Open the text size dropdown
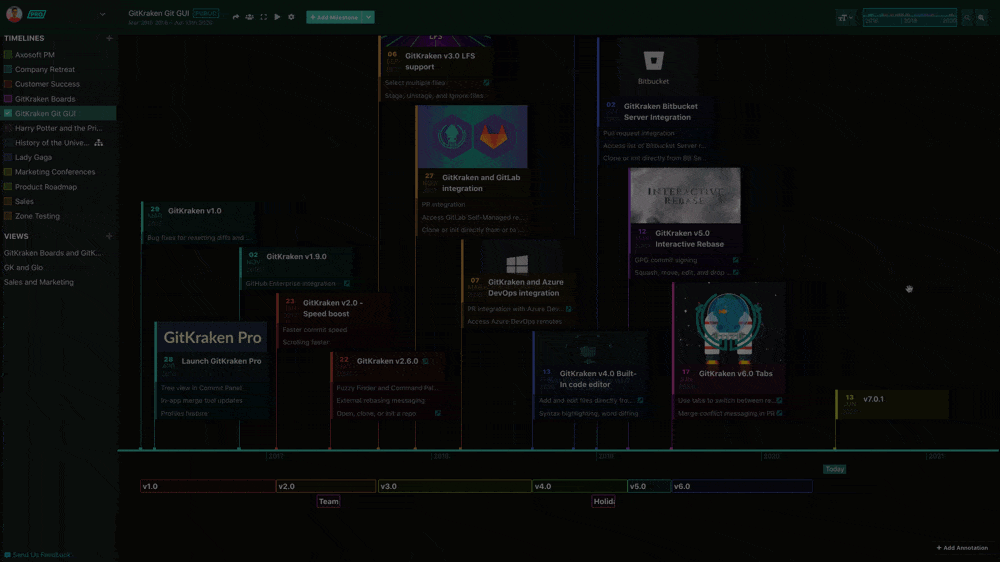Screen dimensions: 1000x562 tap(845, 18)
